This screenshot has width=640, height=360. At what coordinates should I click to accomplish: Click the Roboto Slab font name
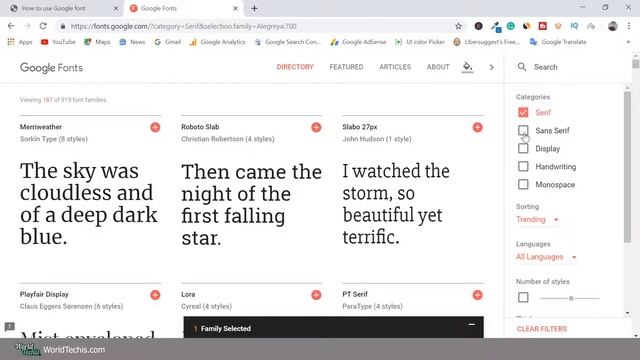(200, 127)
